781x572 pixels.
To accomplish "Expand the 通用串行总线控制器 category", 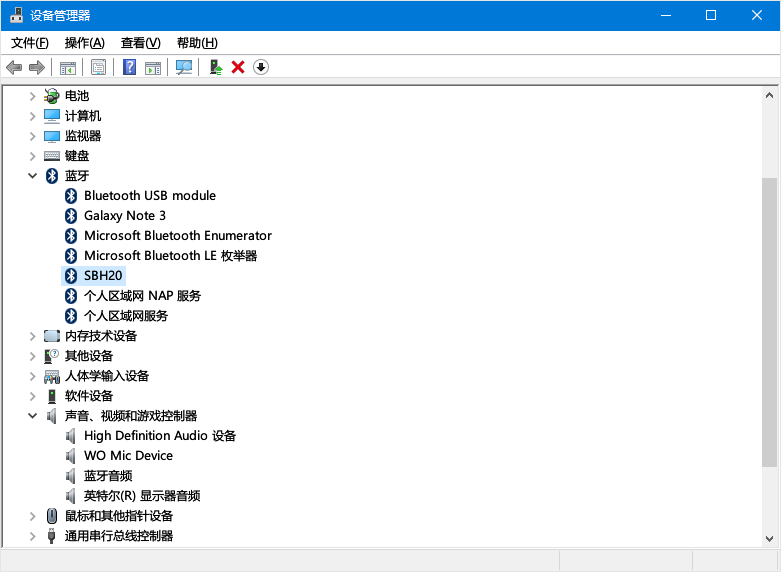I will [x=32, y=536].
